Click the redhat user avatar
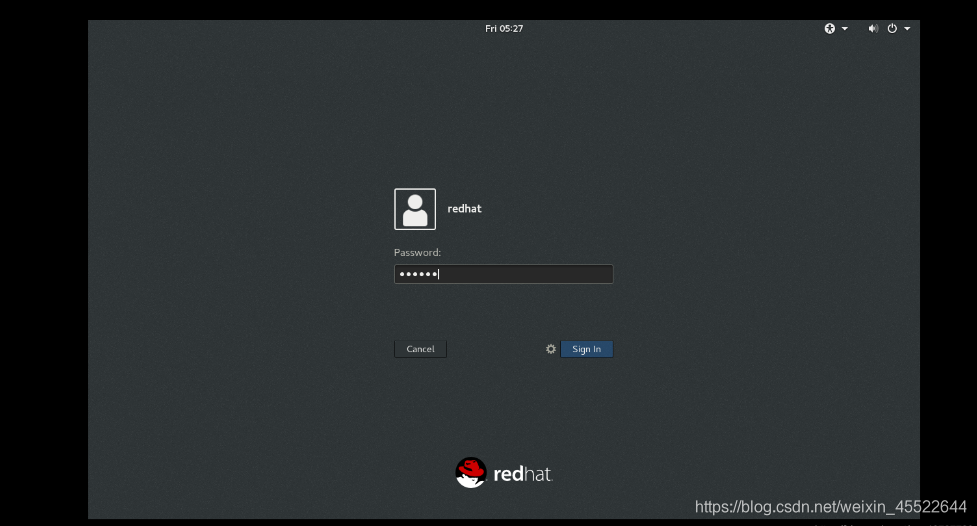977x526 pixels. click(415, 209)
